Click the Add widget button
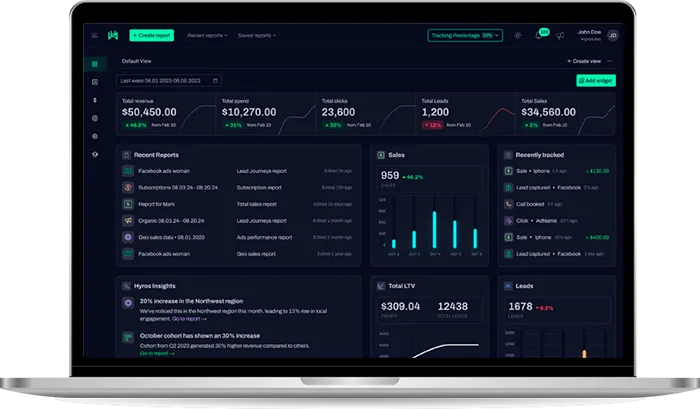 (x=596, y=80)
